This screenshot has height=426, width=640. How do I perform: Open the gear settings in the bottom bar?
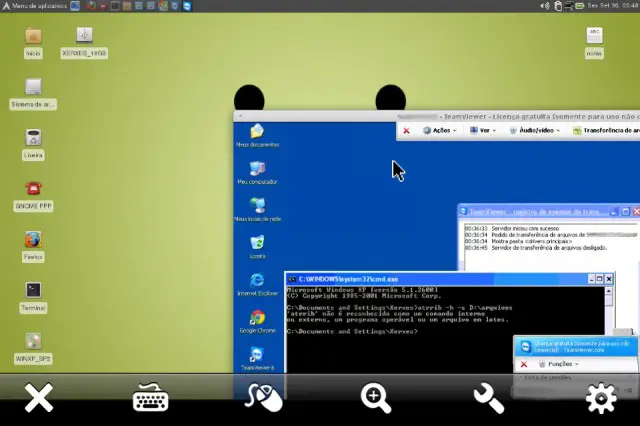(601, 399)
